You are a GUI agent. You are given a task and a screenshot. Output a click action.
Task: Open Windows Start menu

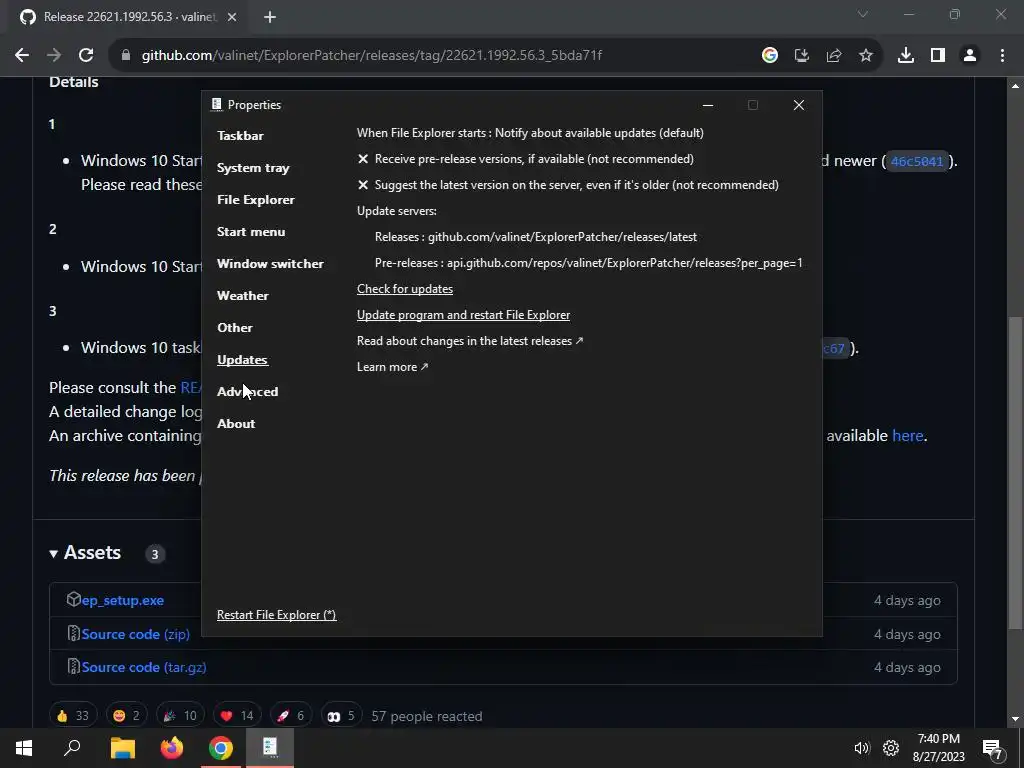pos(24,748)
